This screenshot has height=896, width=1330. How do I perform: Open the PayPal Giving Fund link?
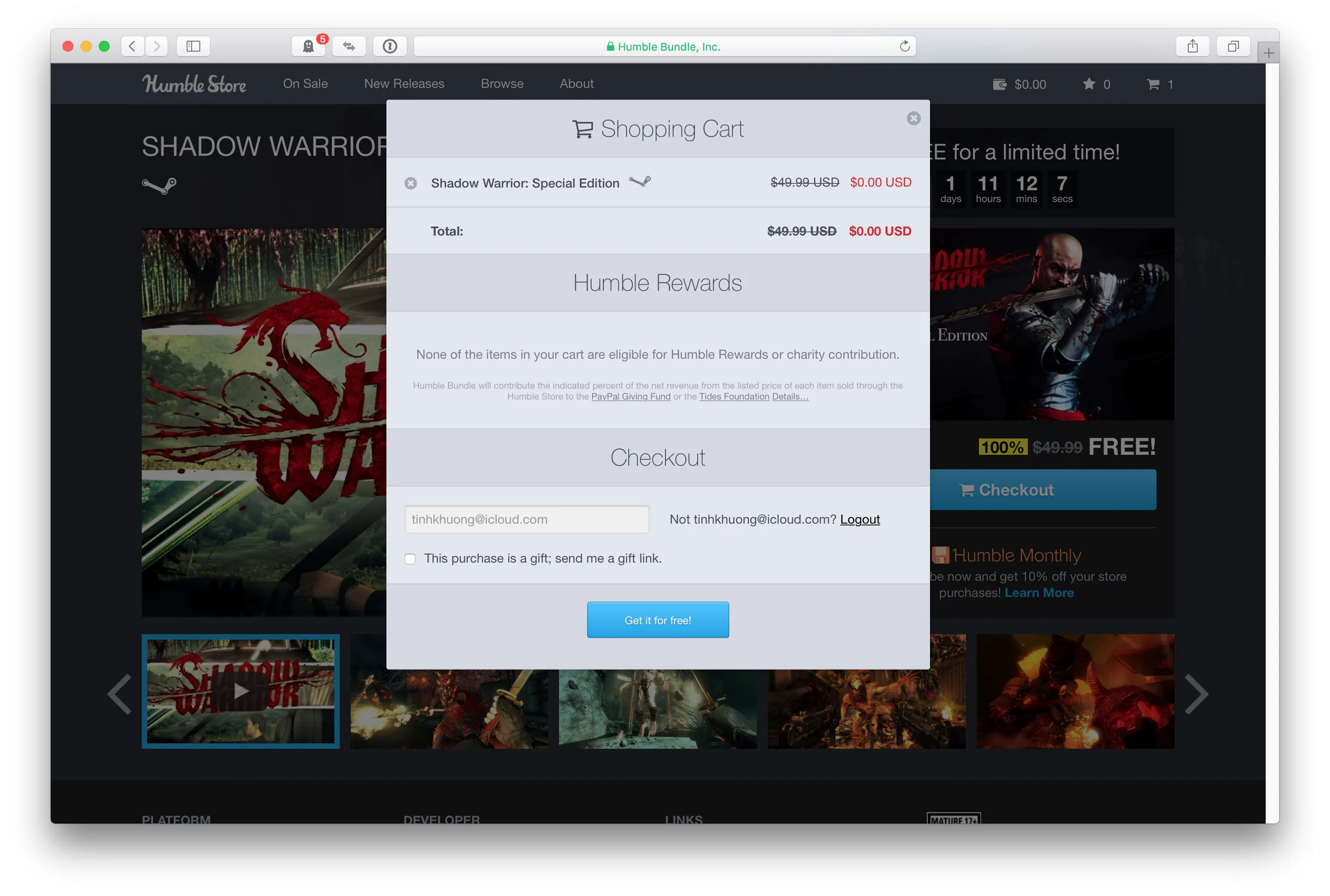[x=630, y=396]
